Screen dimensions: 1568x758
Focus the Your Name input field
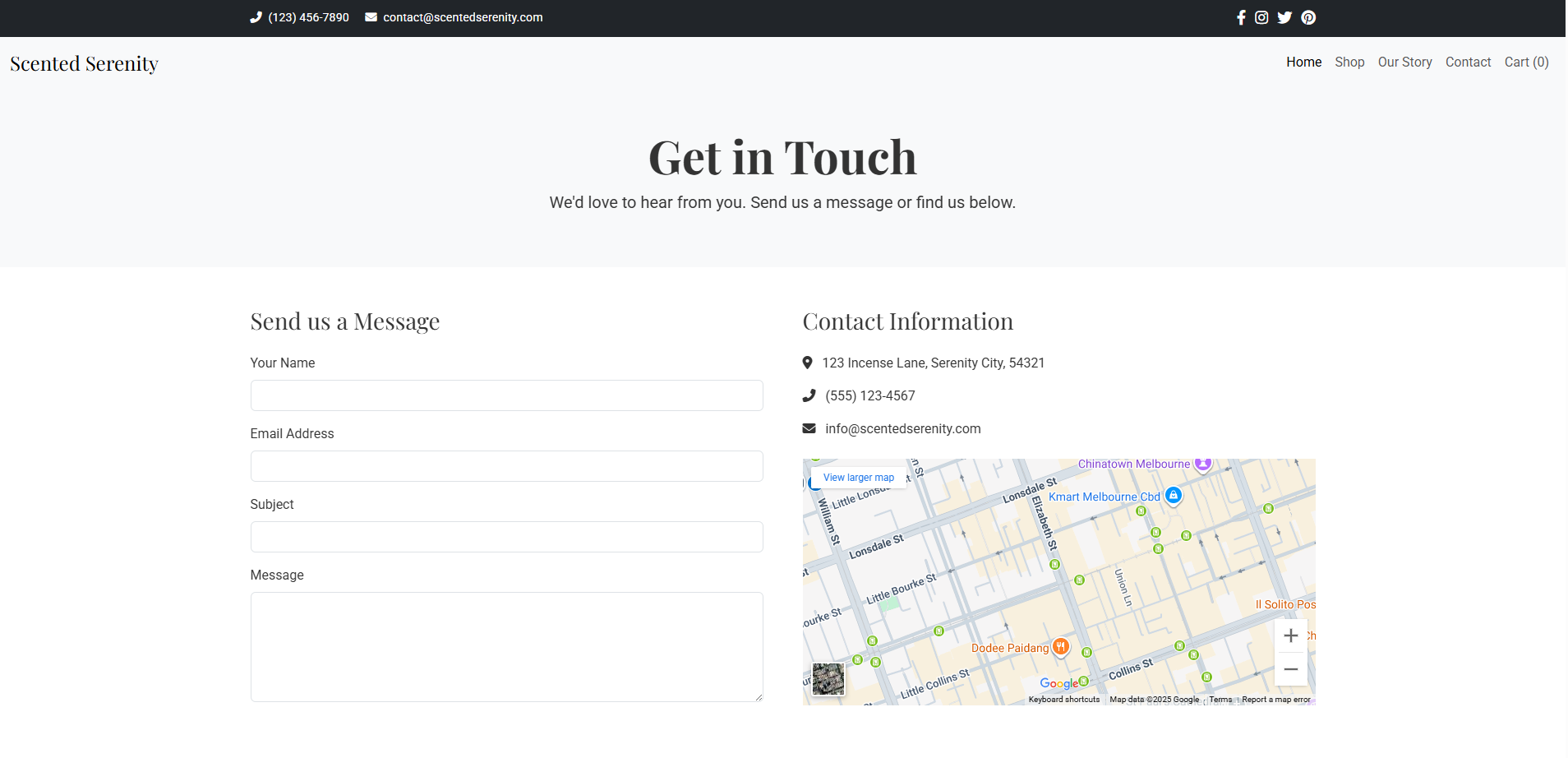506,395
